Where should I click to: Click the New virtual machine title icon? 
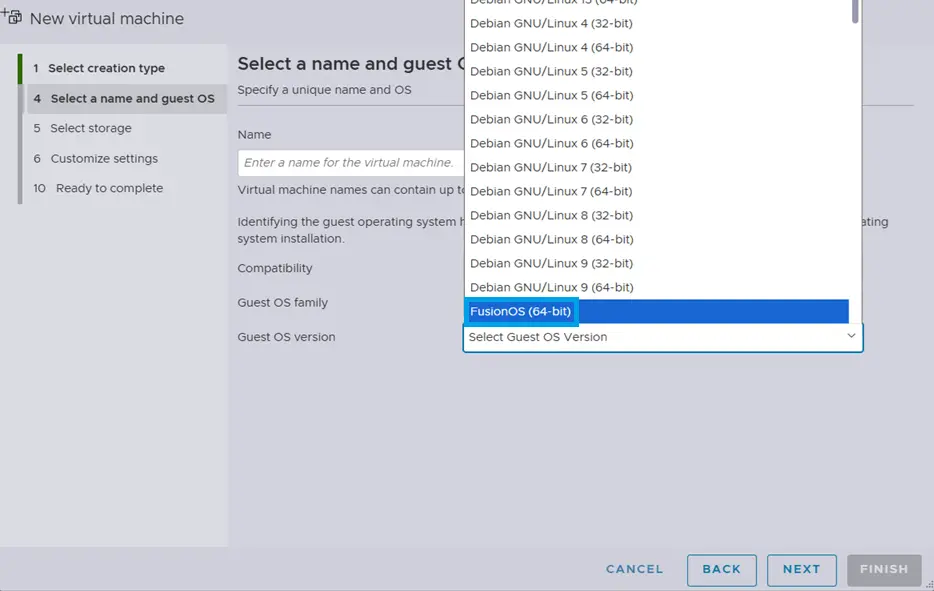11,16
